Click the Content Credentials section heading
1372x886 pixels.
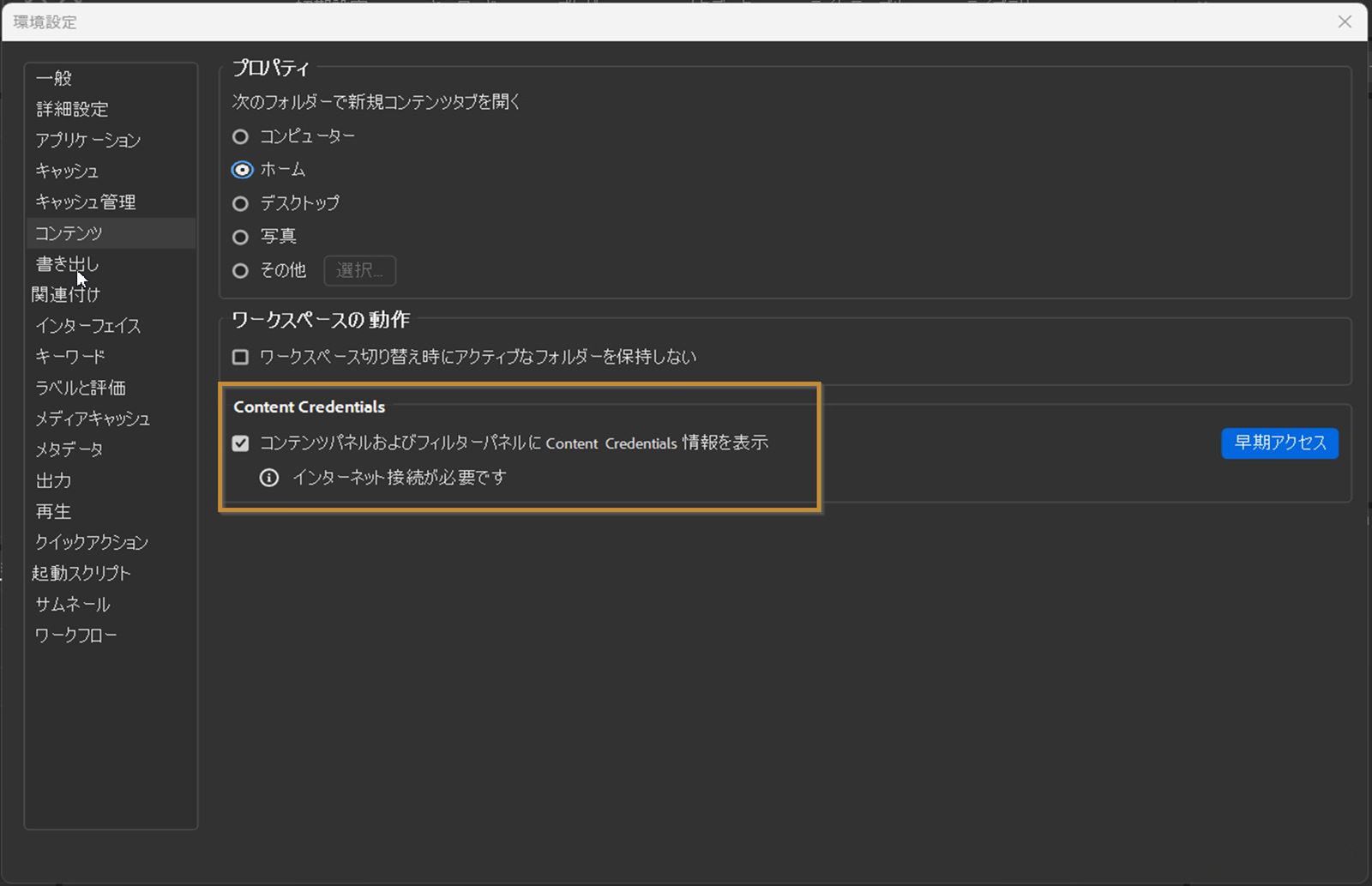[310, 407]
